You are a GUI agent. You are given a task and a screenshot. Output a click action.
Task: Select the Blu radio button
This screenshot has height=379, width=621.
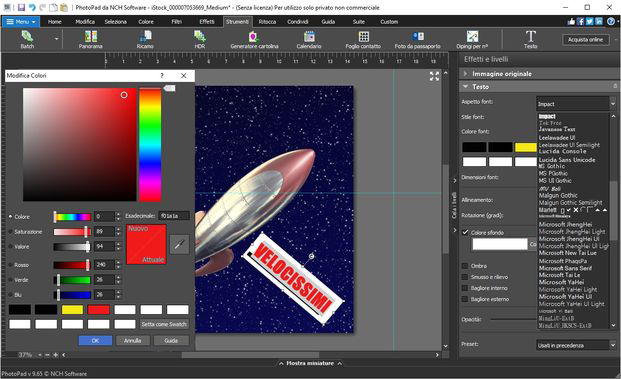(11, 295)
